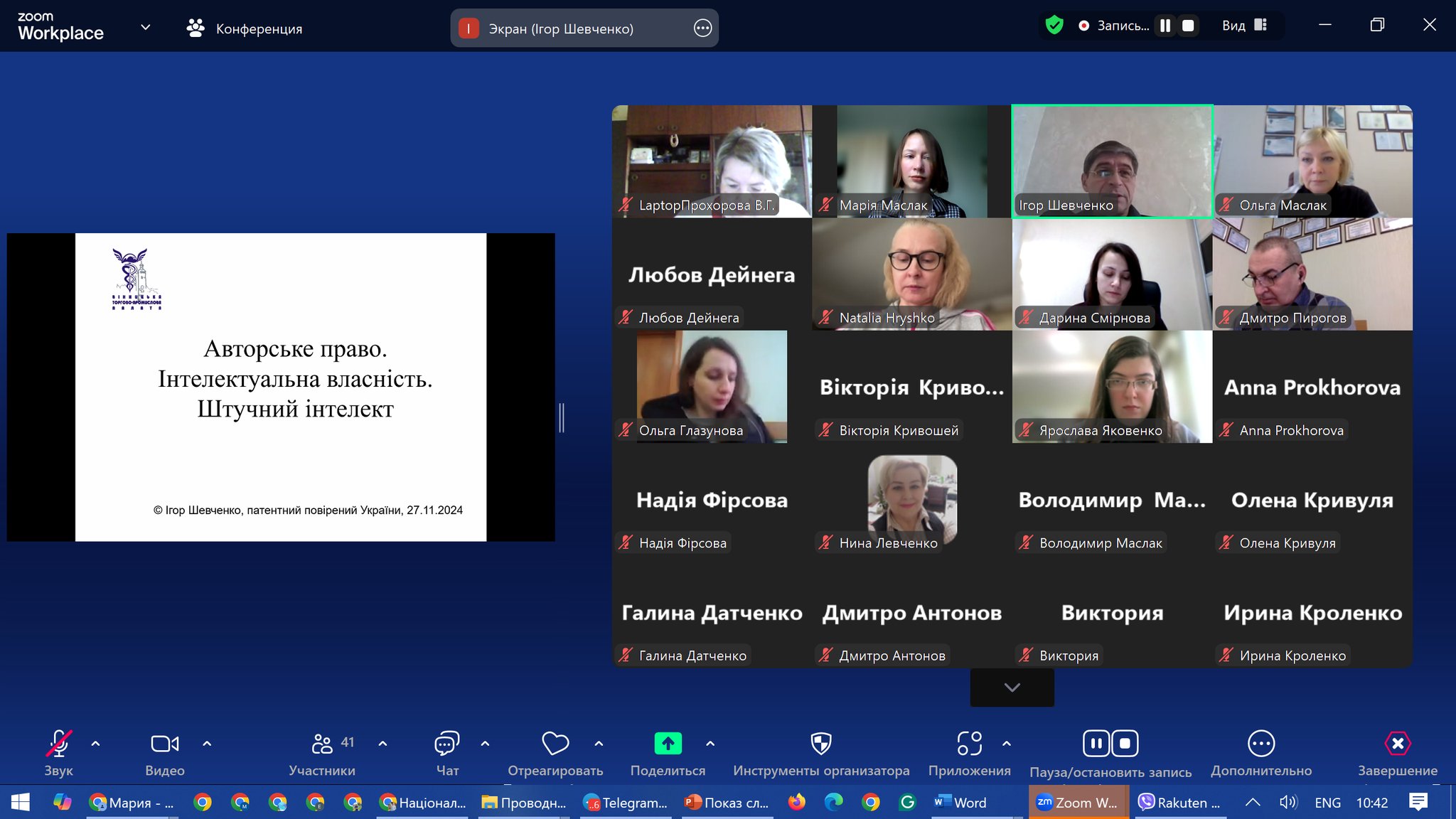Mute the Звук microphone
The image size is (1456, 819).
click(x=59, y=744)
